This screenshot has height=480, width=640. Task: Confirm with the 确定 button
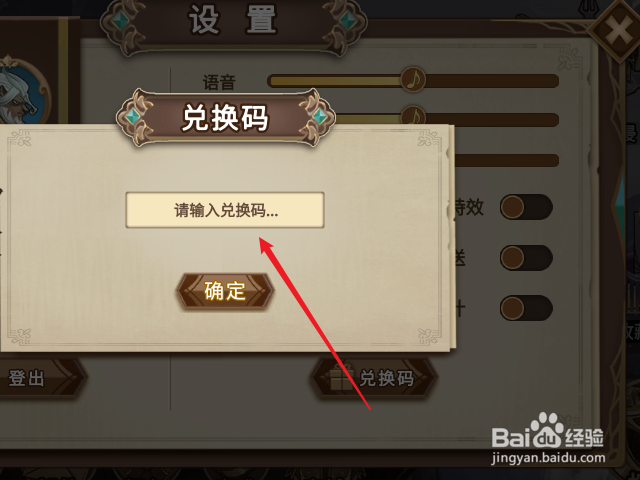tap(225, 291)
